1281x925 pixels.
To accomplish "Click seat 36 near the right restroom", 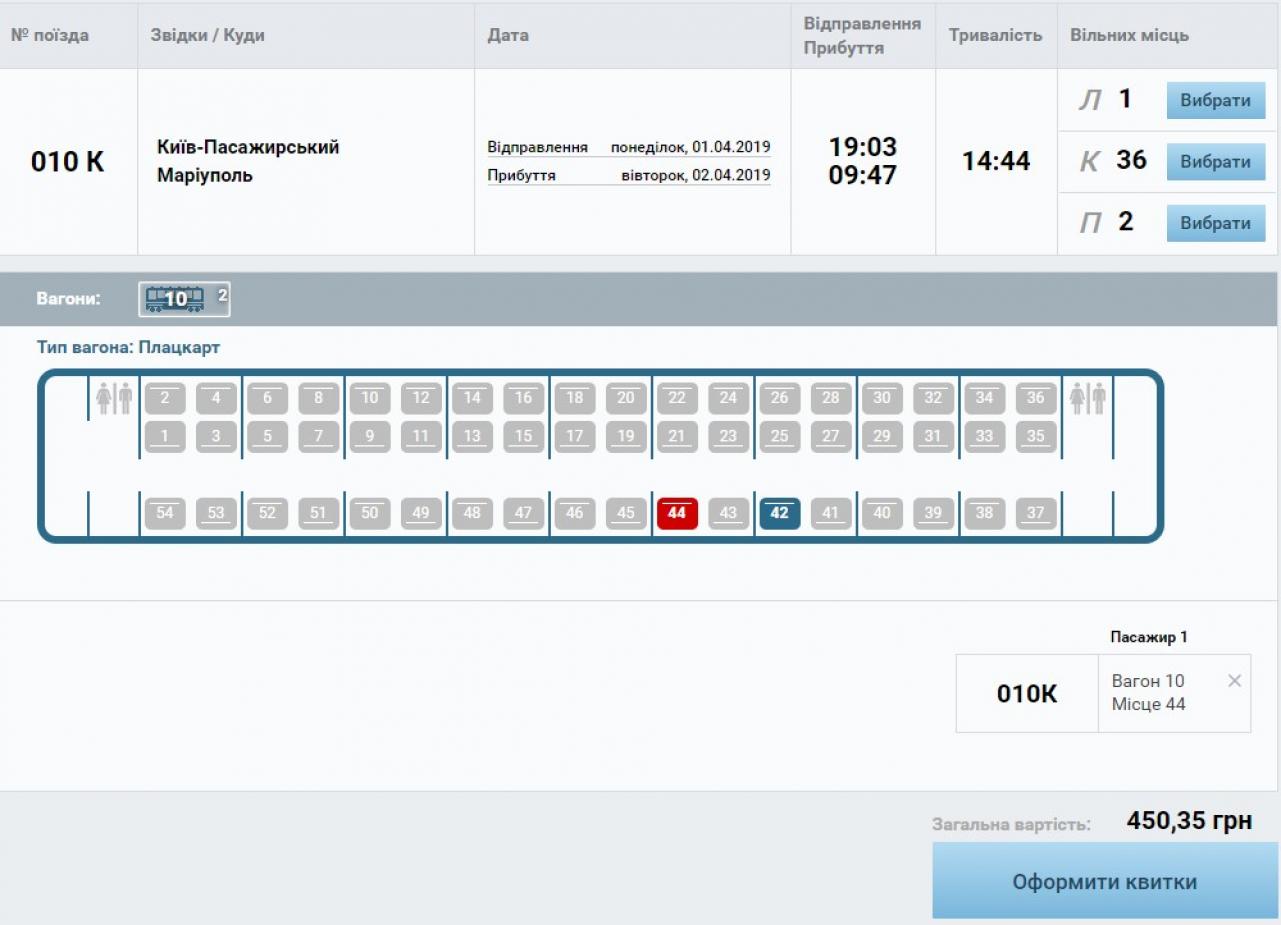I will (1036, 398).
